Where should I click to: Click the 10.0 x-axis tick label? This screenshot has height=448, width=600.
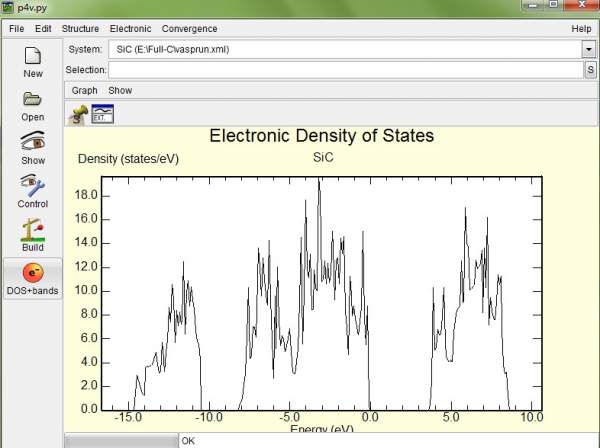click(x=532, y=417)
